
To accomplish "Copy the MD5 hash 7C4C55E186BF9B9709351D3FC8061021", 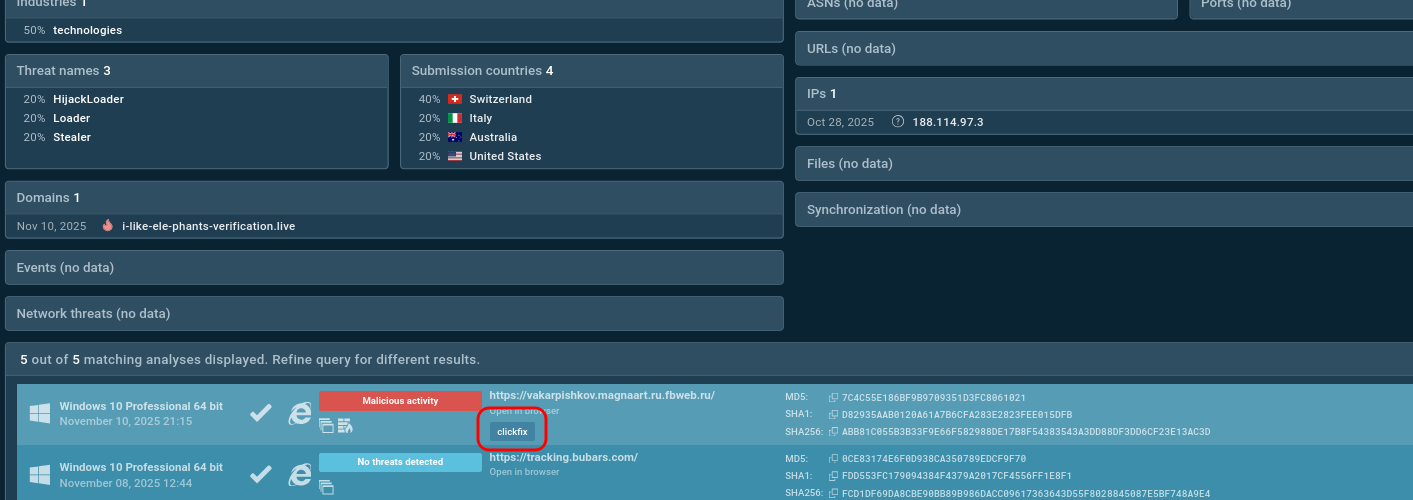I will 833,398.
